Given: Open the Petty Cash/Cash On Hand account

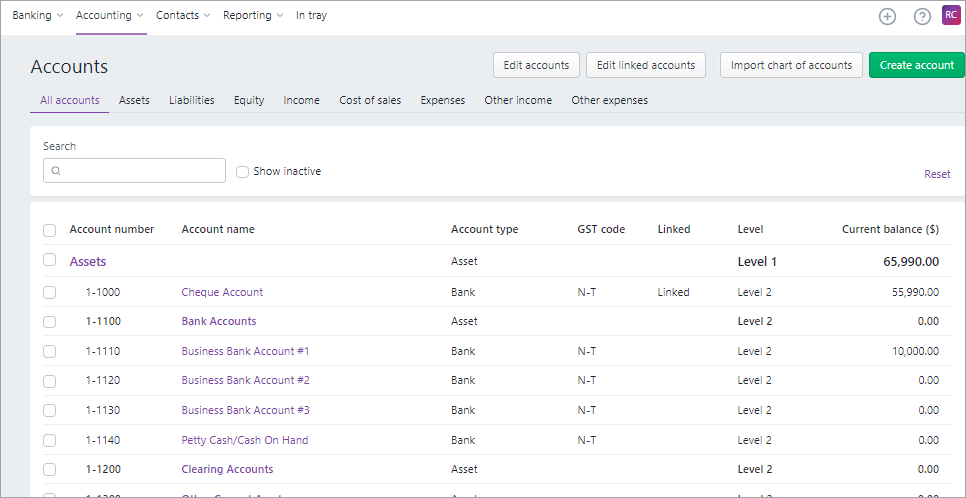Looking at the screenshot, I should 245,440.
